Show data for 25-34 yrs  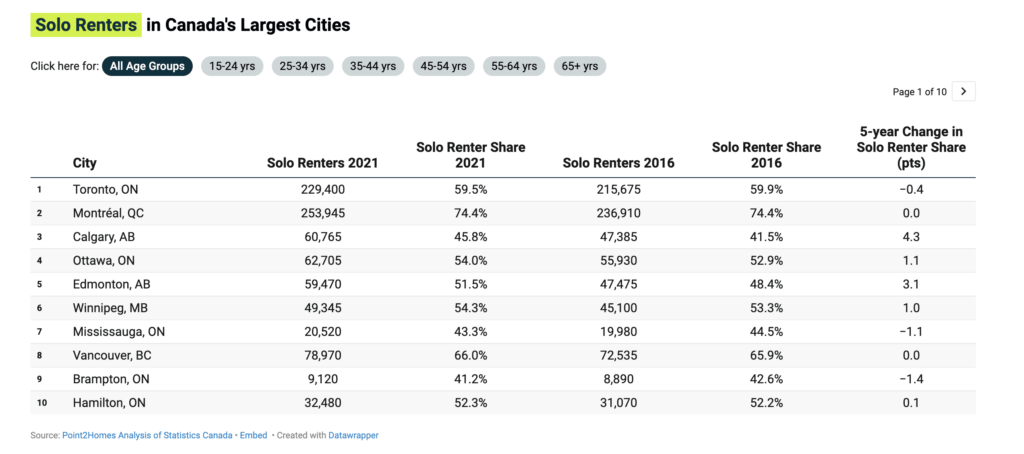(302, 66)
